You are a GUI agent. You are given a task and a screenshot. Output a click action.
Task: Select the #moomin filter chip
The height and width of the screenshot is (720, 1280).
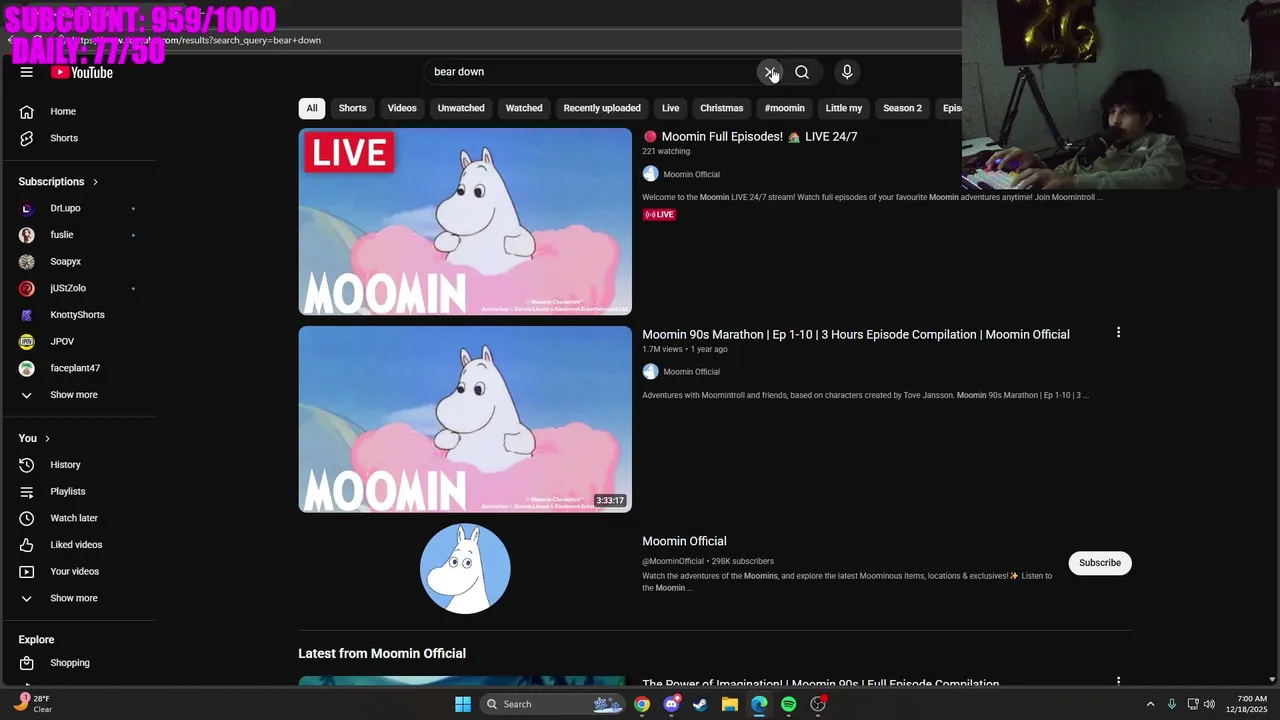tap(785, 108)
